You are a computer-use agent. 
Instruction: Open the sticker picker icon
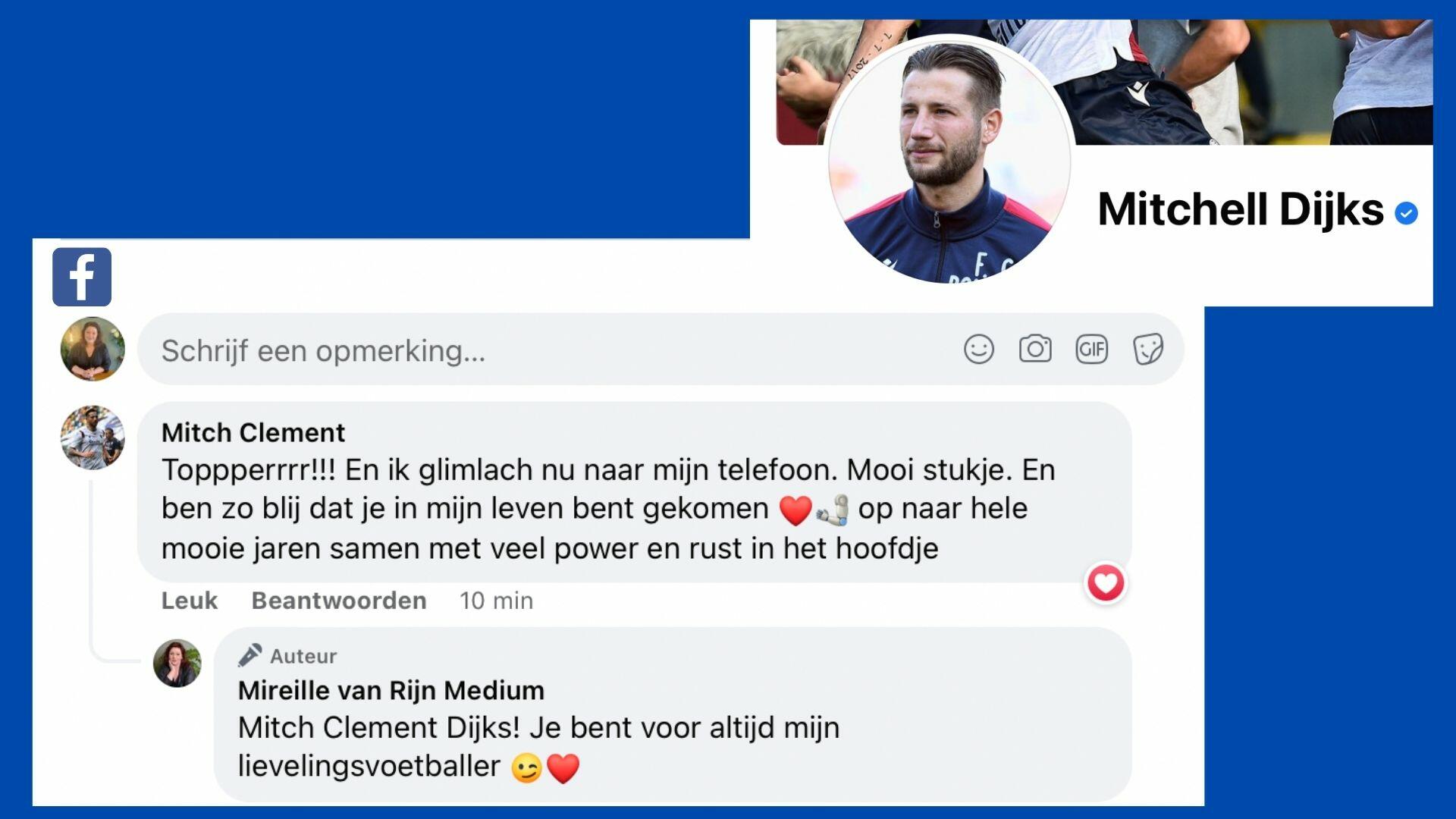(1147, 350)
